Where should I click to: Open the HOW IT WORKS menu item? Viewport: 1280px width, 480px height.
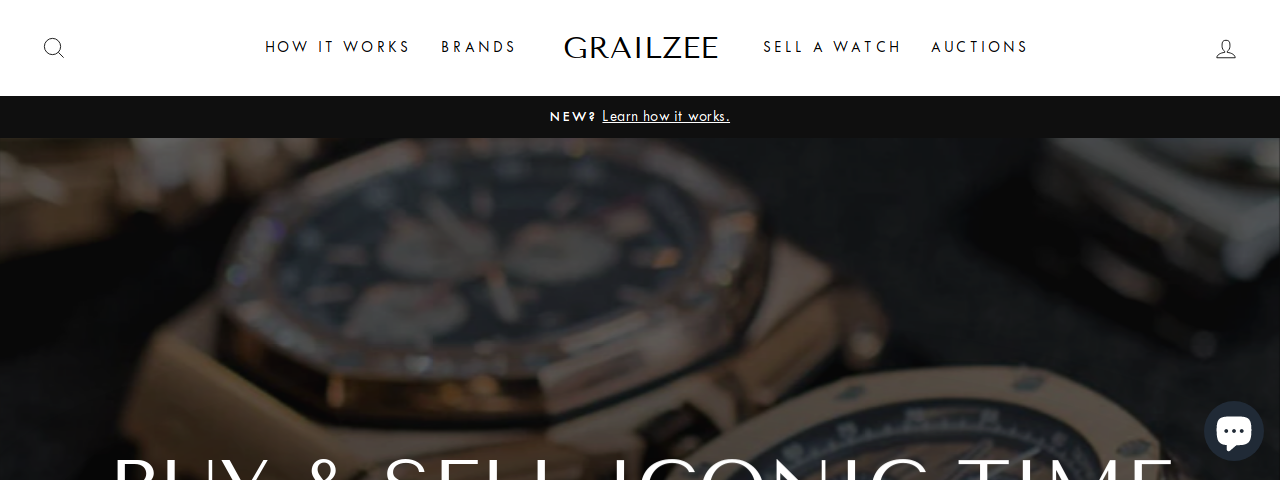click(x=337, y=47)
